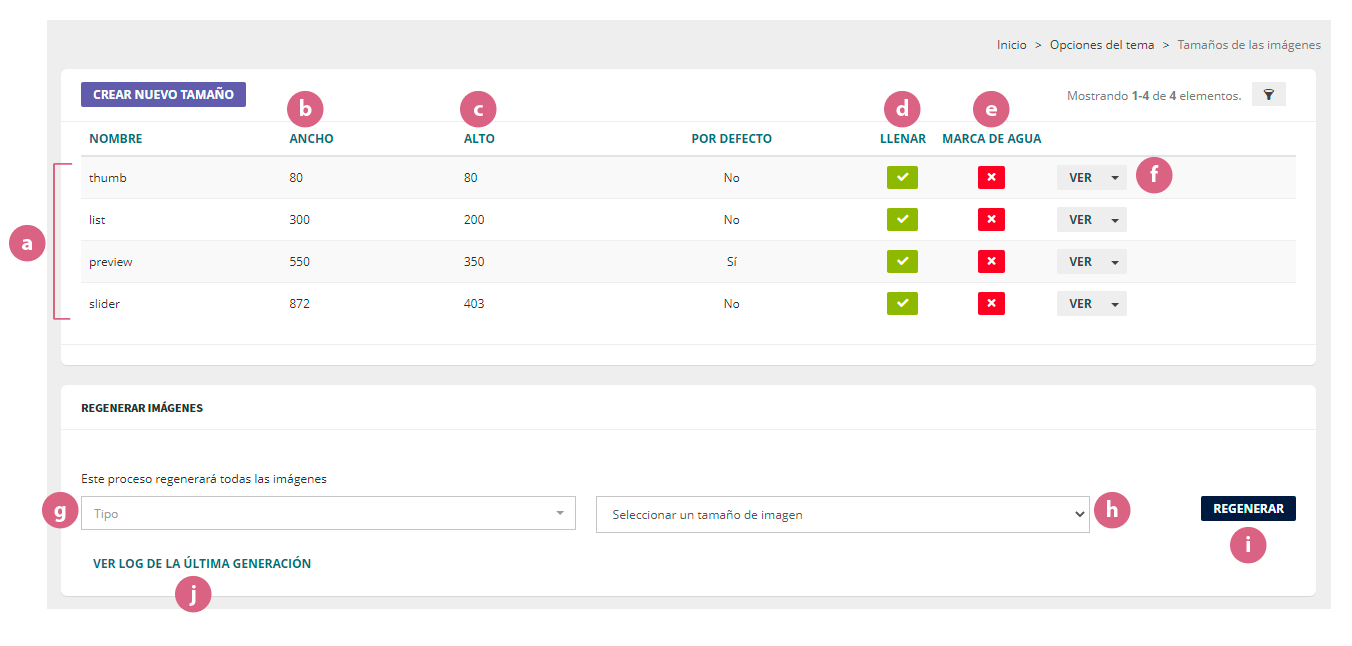
Task: Expand the VER dropdown arrow for slider
Action: tap(1115, 304)
